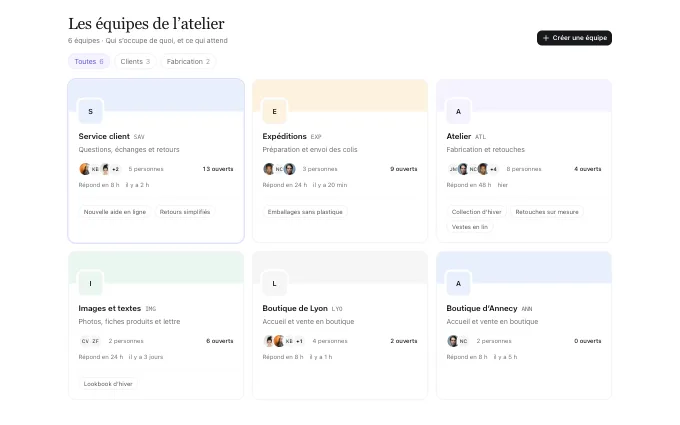This screenshot has height=425, width=680.
Task: Click the ANN team code label
Action: tap(526, 309)
